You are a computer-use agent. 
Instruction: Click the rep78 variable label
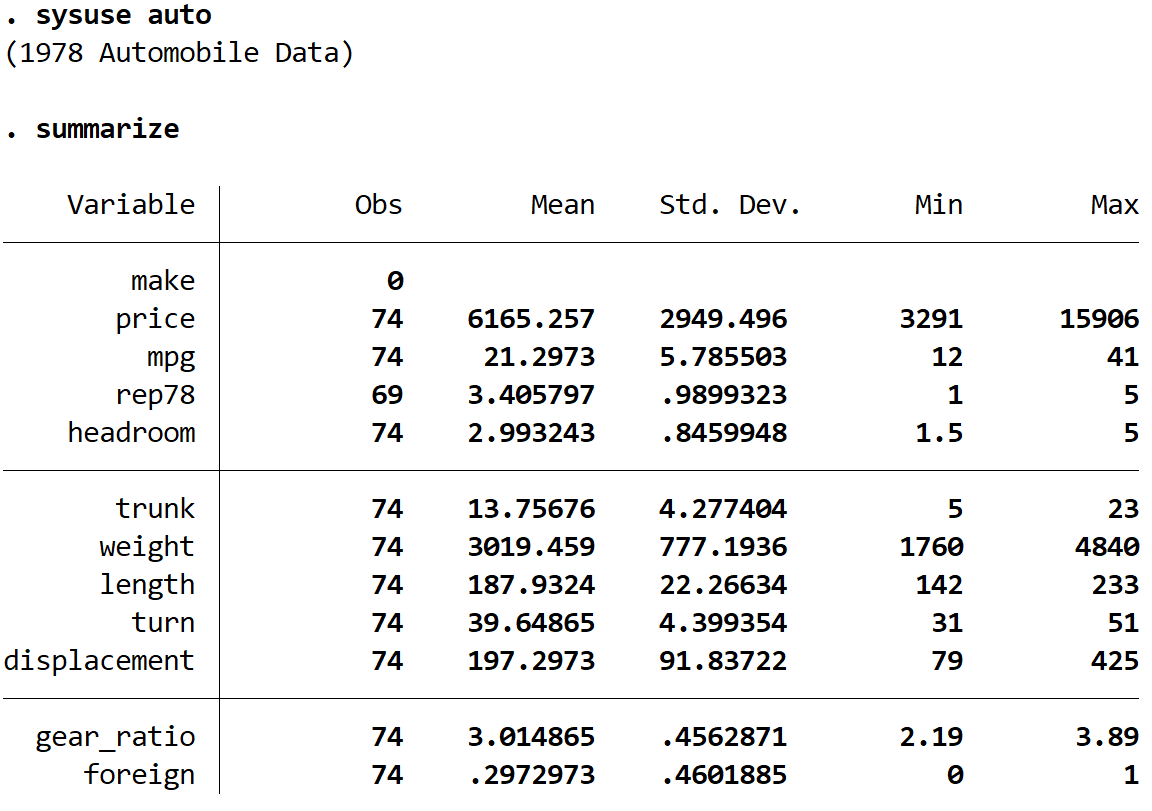coord(156,394)
